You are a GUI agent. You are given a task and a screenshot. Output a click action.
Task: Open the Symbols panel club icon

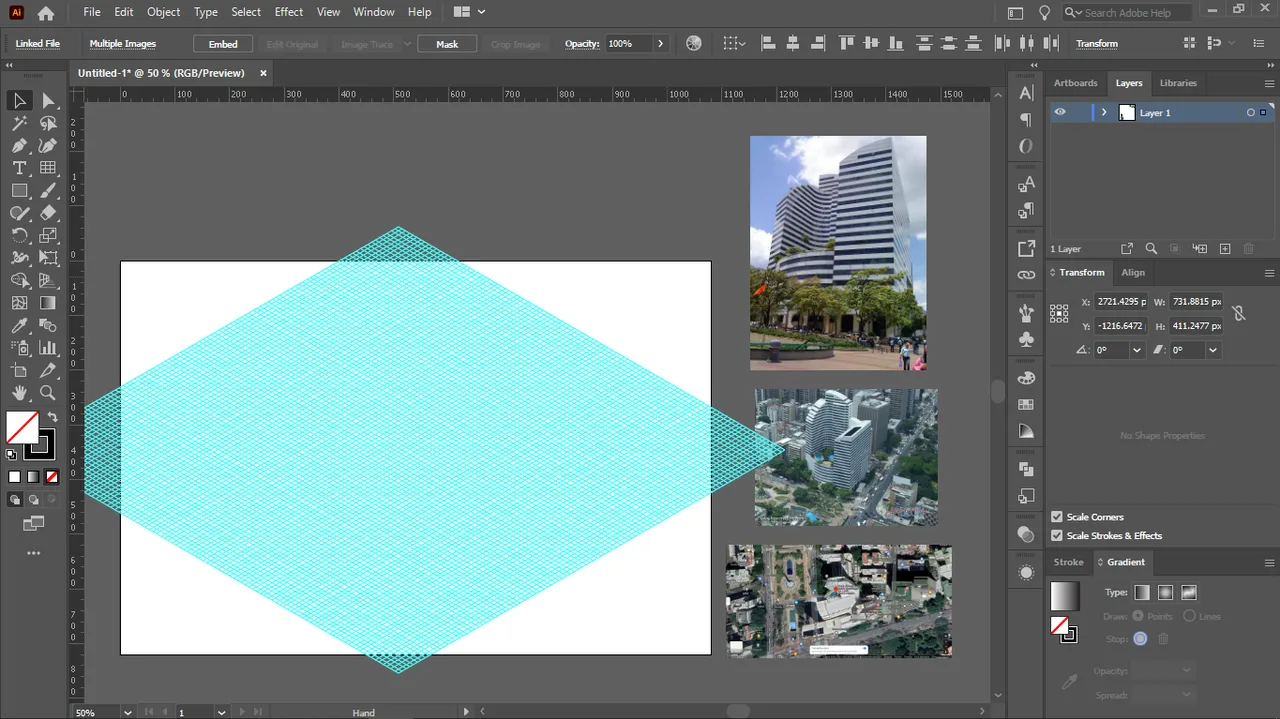1026,340
